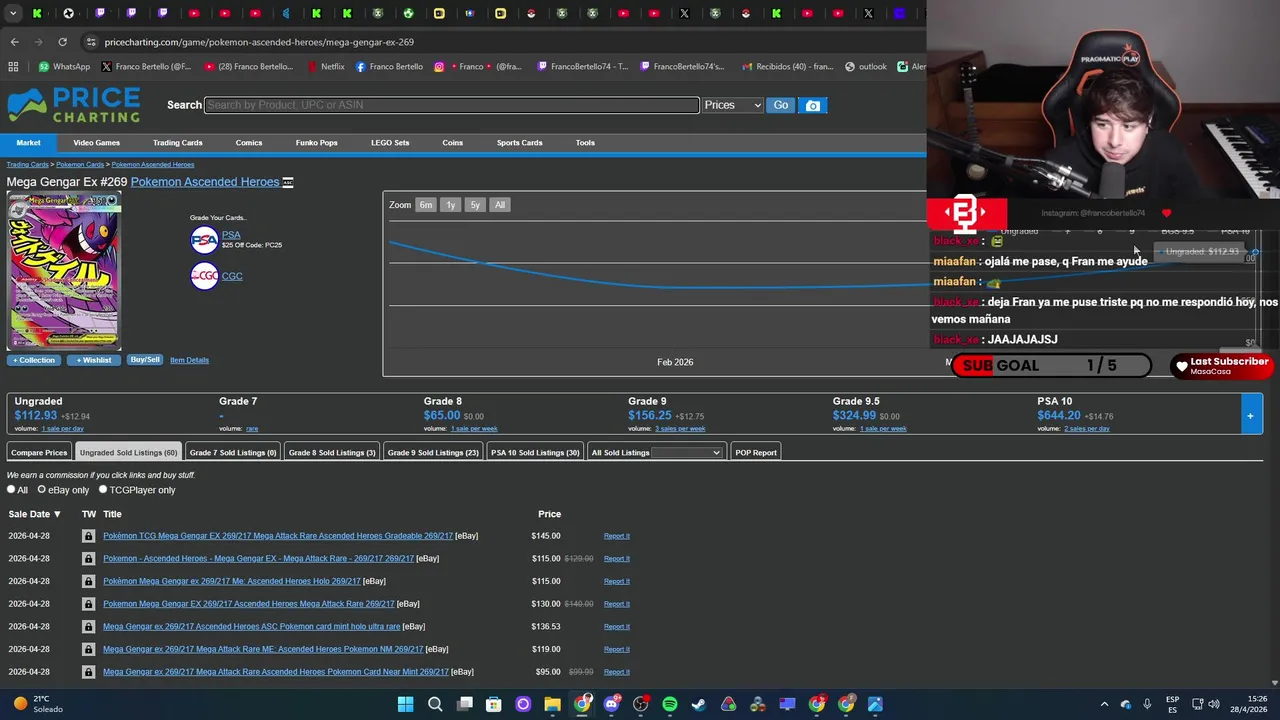
Task: Open Windows Start menu
Action: click(x=405, y=704)
